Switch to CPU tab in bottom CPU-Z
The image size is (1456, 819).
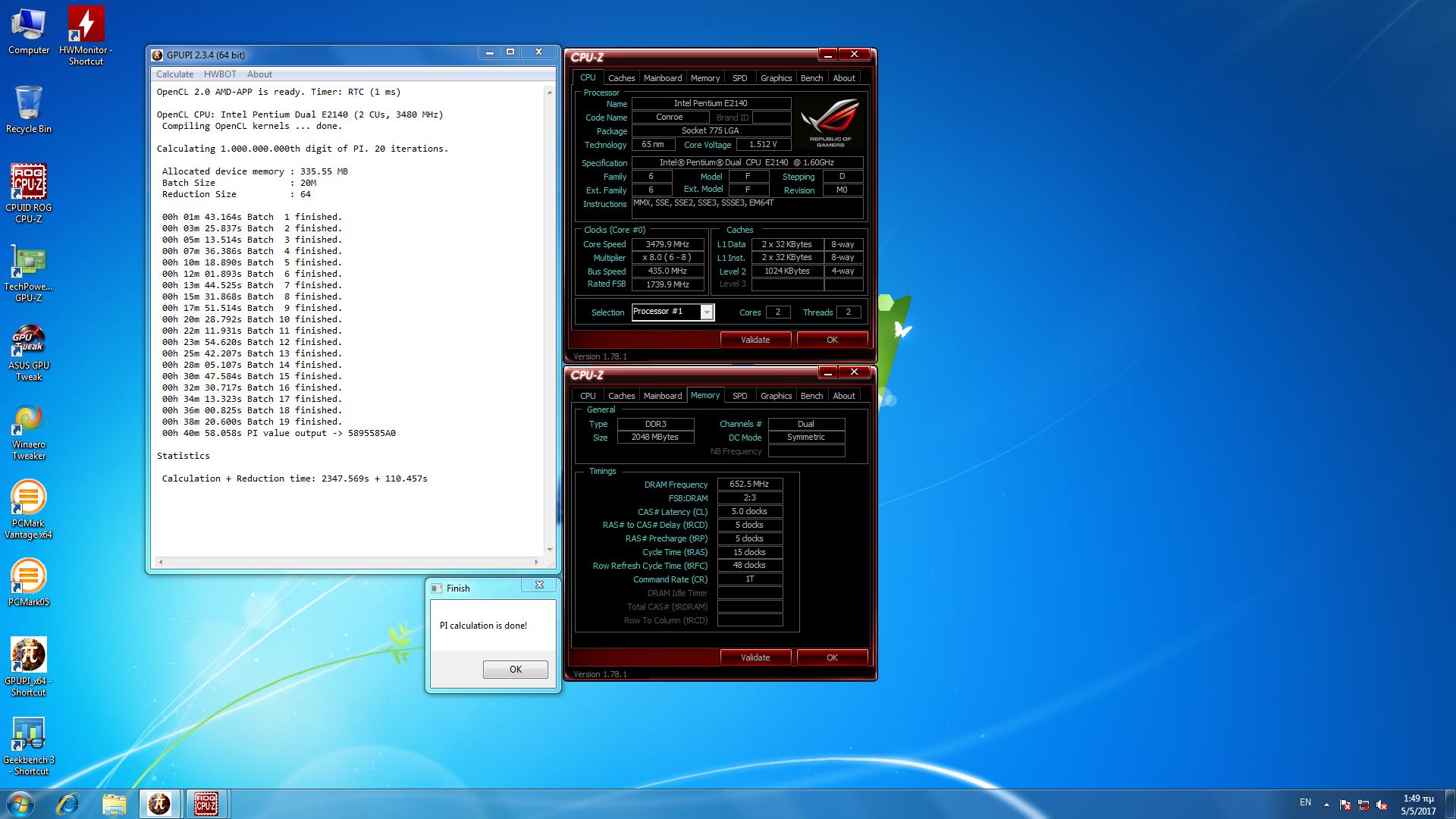coord(588,396)
